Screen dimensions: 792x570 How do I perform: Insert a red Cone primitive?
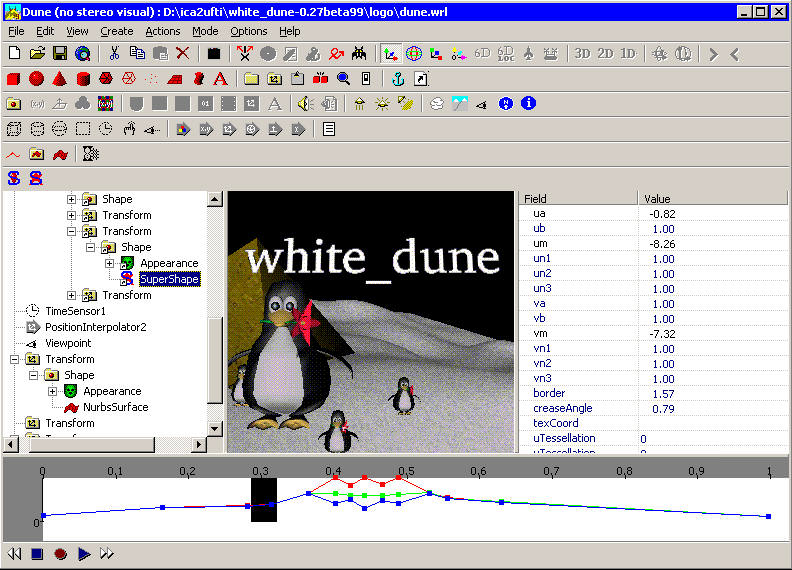(60, 79)
